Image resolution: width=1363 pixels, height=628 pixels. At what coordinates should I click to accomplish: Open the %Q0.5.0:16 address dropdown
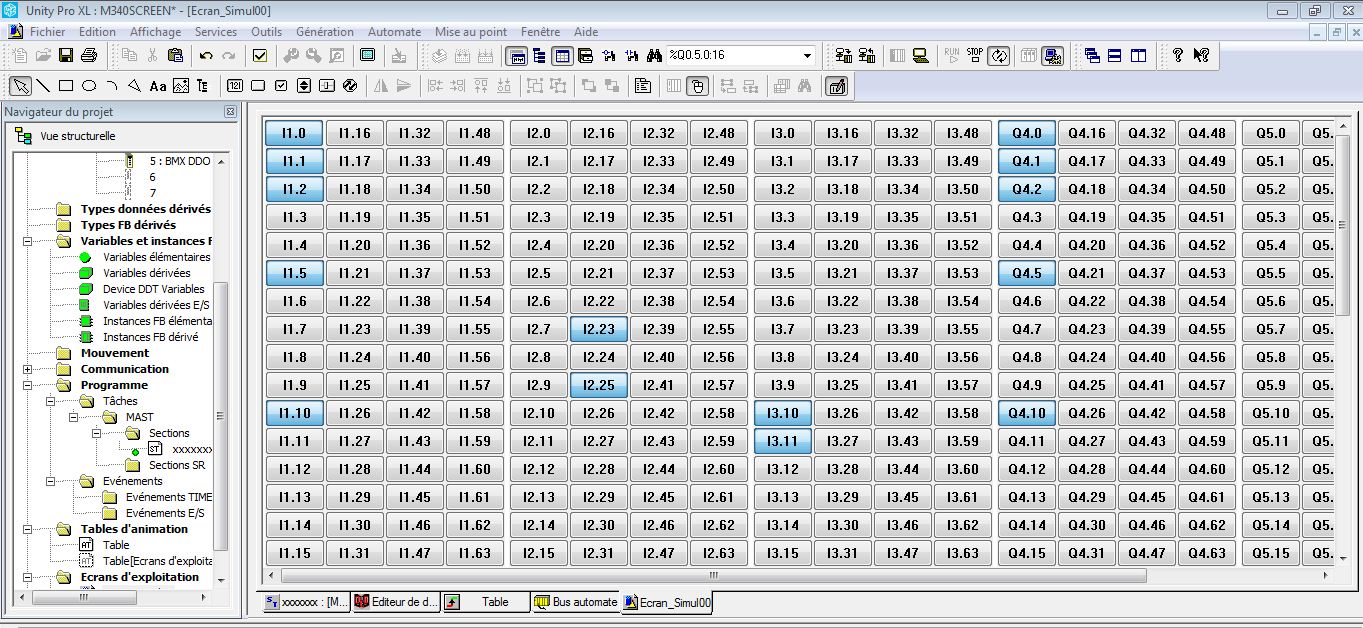pyautogui.click(x=807, y=55)
